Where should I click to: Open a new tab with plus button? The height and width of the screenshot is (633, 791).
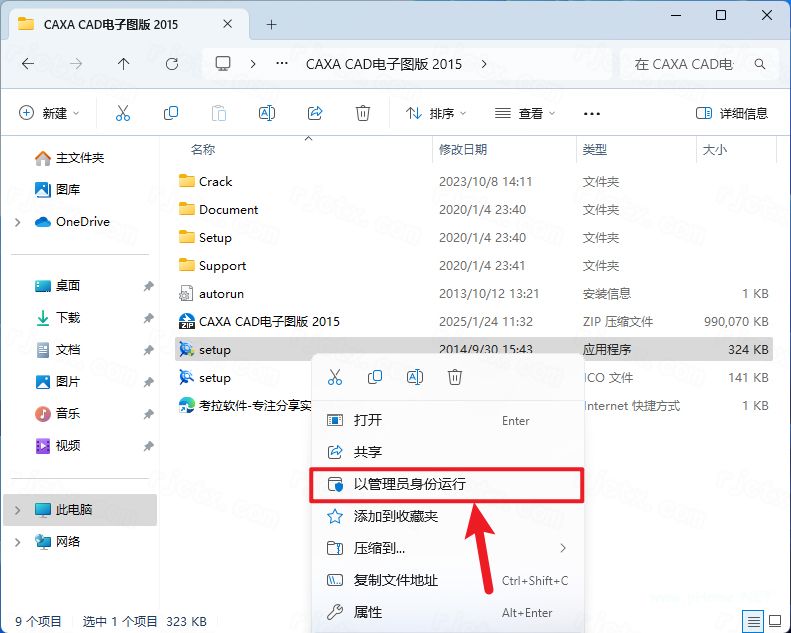[271, 24]
